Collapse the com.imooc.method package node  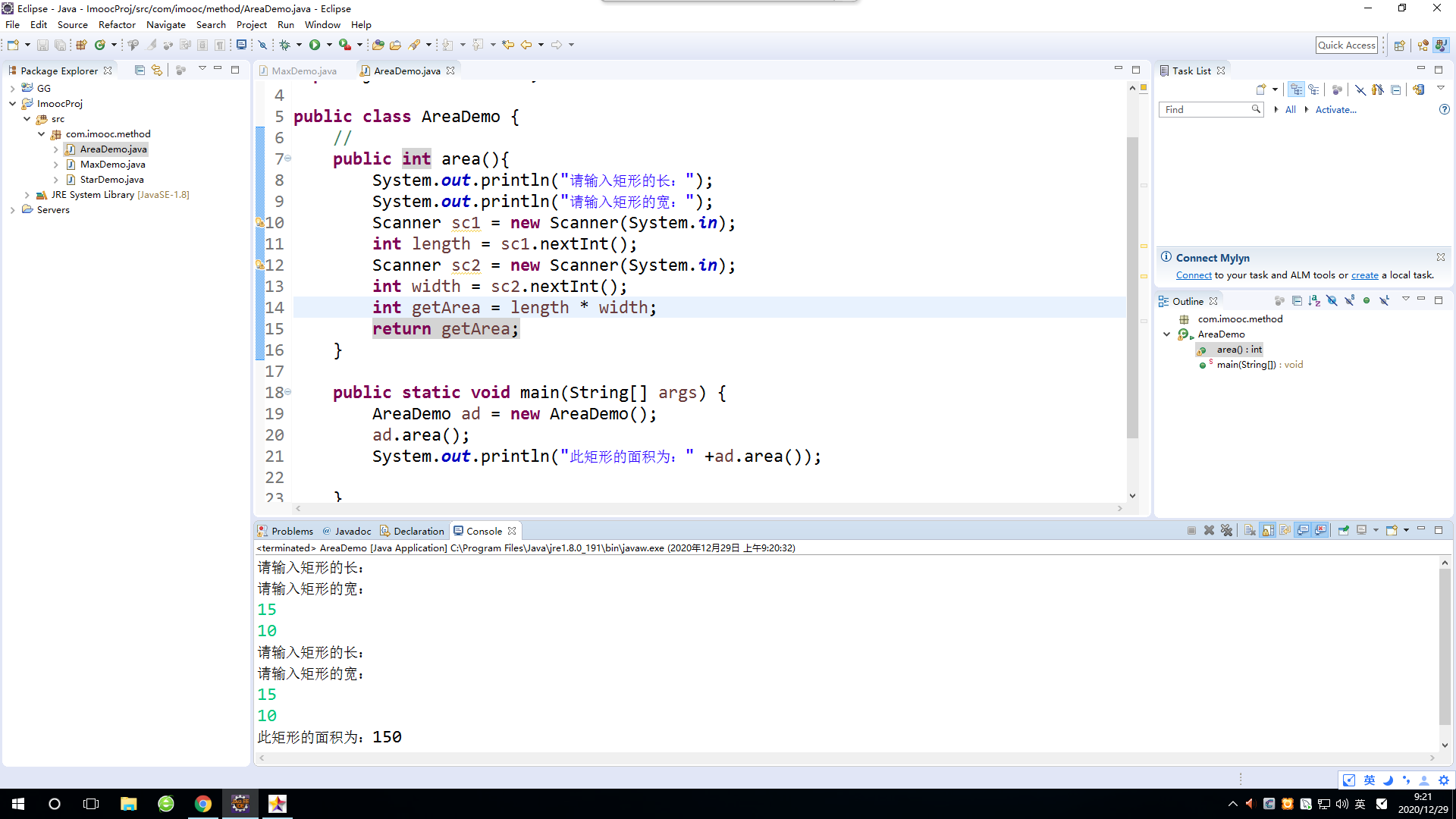(41, 134)
